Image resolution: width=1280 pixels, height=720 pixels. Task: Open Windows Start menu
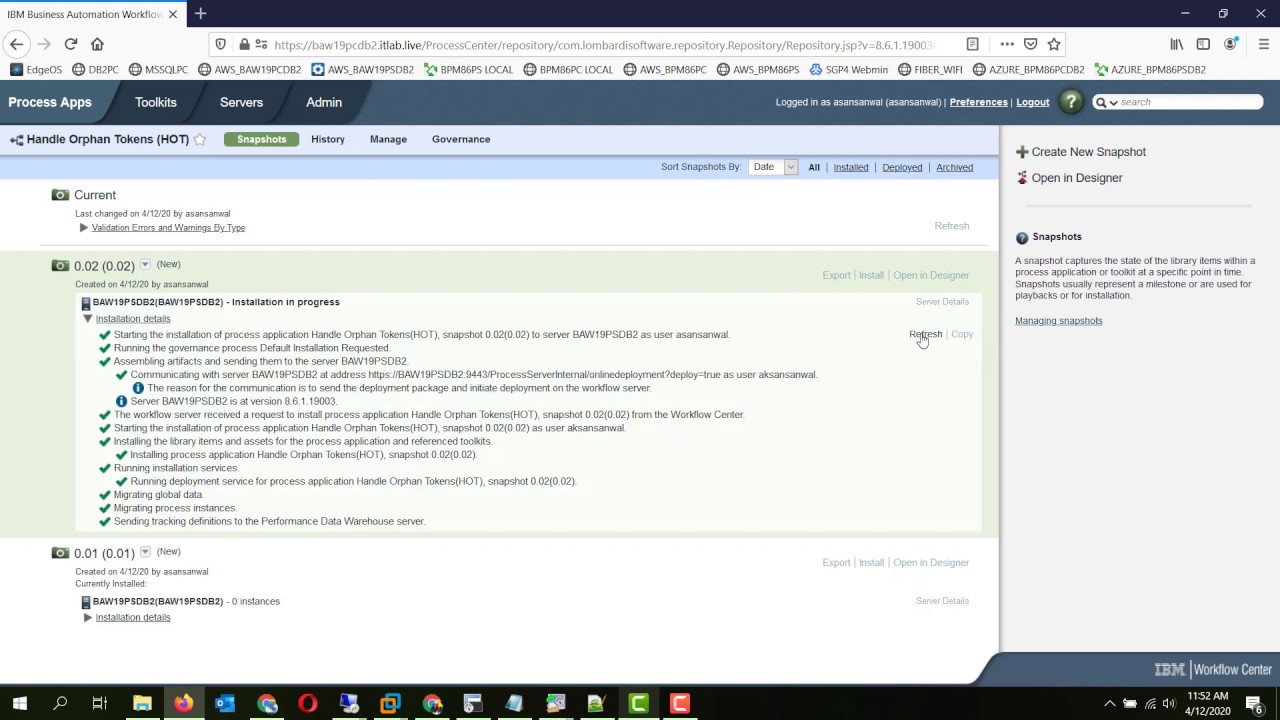click(20, 703)
